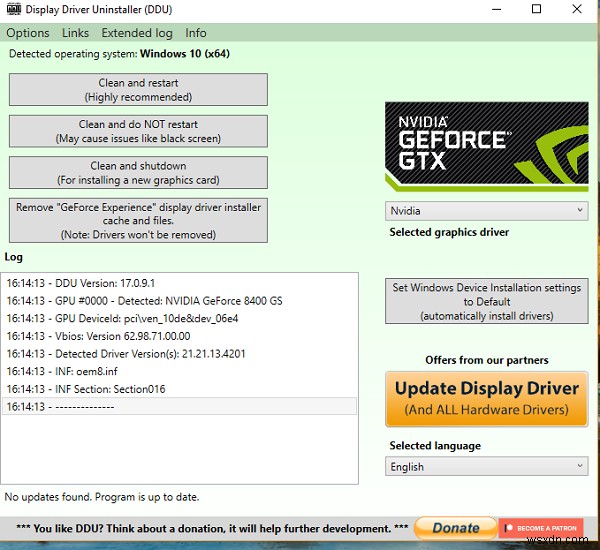The height and width of the screenshot is (550, 600).
Task: Click the Patreon icon on the patron button
Action: 508,528
